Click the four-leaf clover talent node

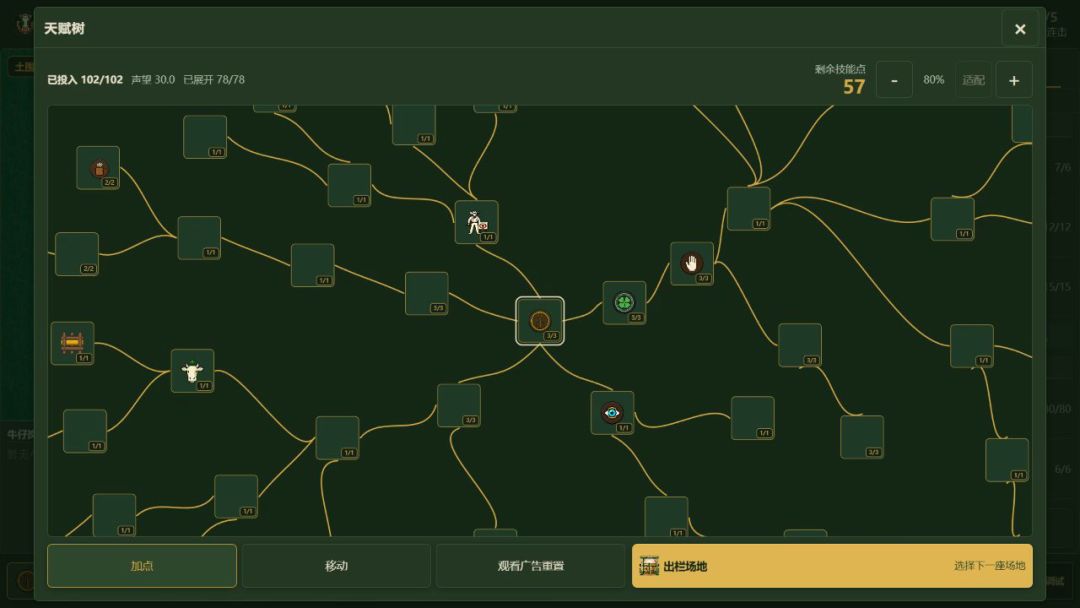(x=624, y=302)
